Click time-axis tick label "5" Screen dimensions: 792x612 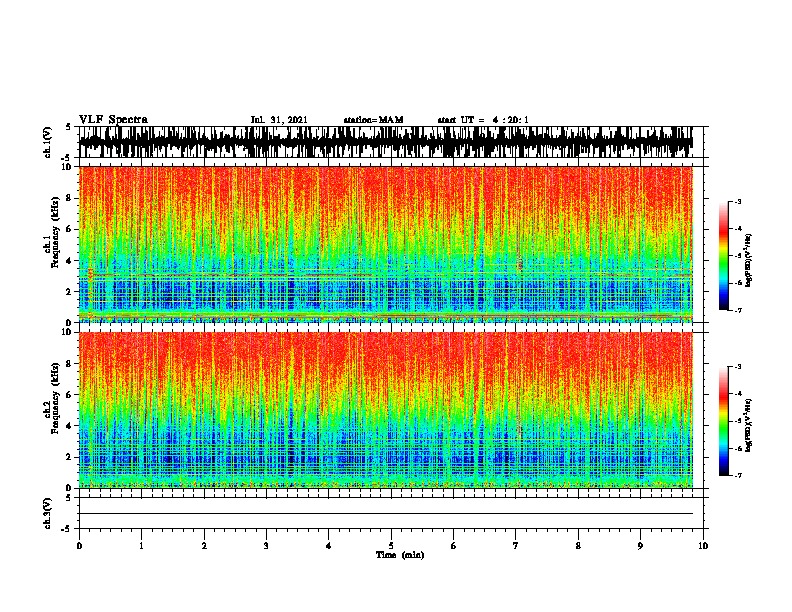click(x=391, y=546)
